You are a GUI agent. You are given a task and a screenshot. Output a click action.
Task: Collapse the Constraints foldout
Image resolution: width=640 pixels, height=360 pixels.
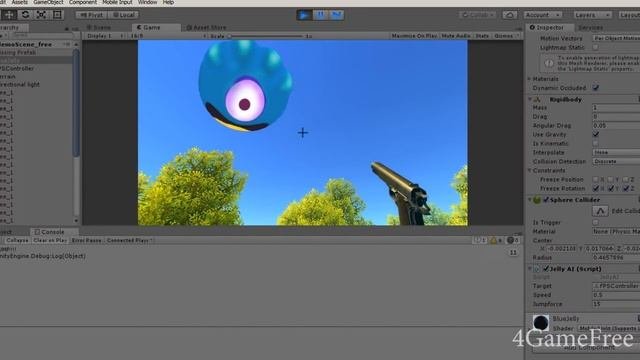point(530,170)
